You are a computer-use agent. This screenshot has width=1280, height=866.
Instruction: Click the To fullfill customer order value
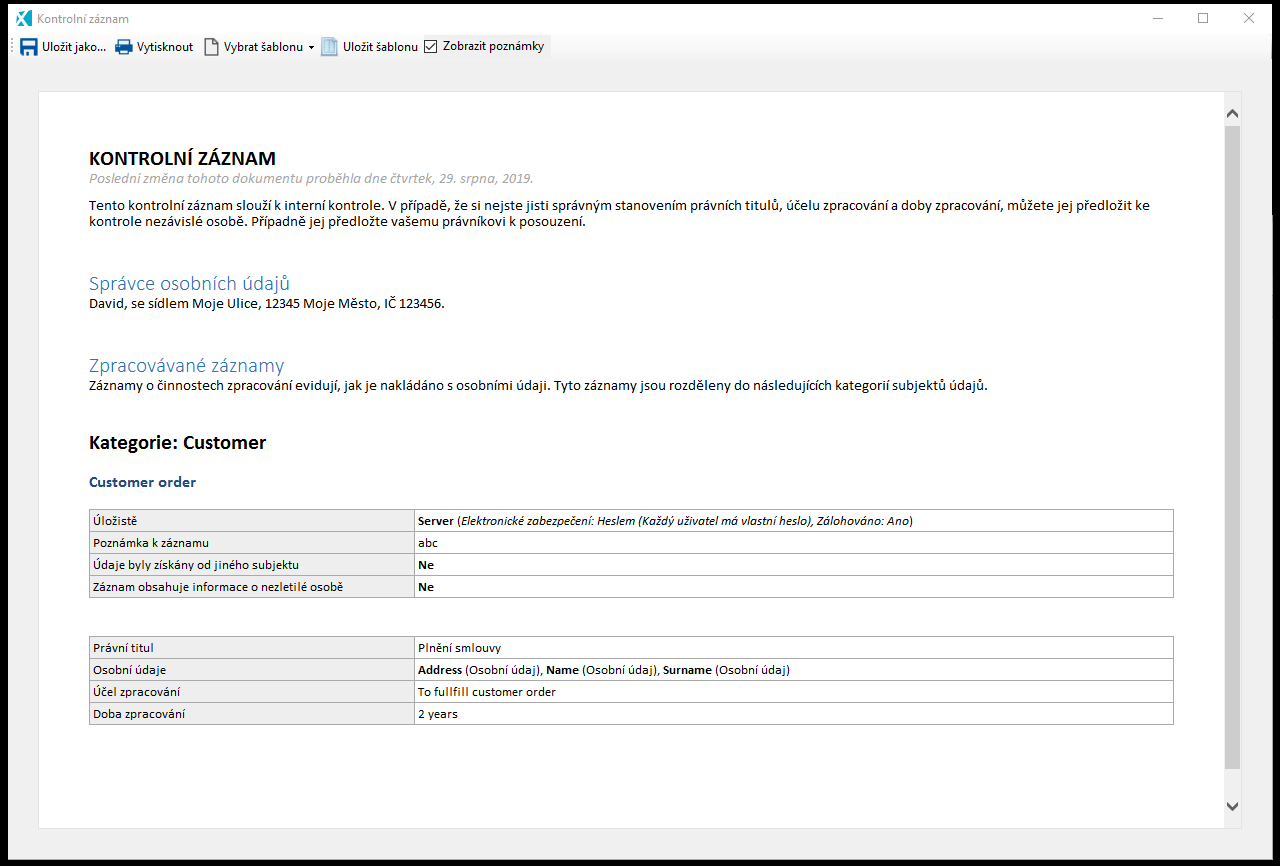(487, 692)
